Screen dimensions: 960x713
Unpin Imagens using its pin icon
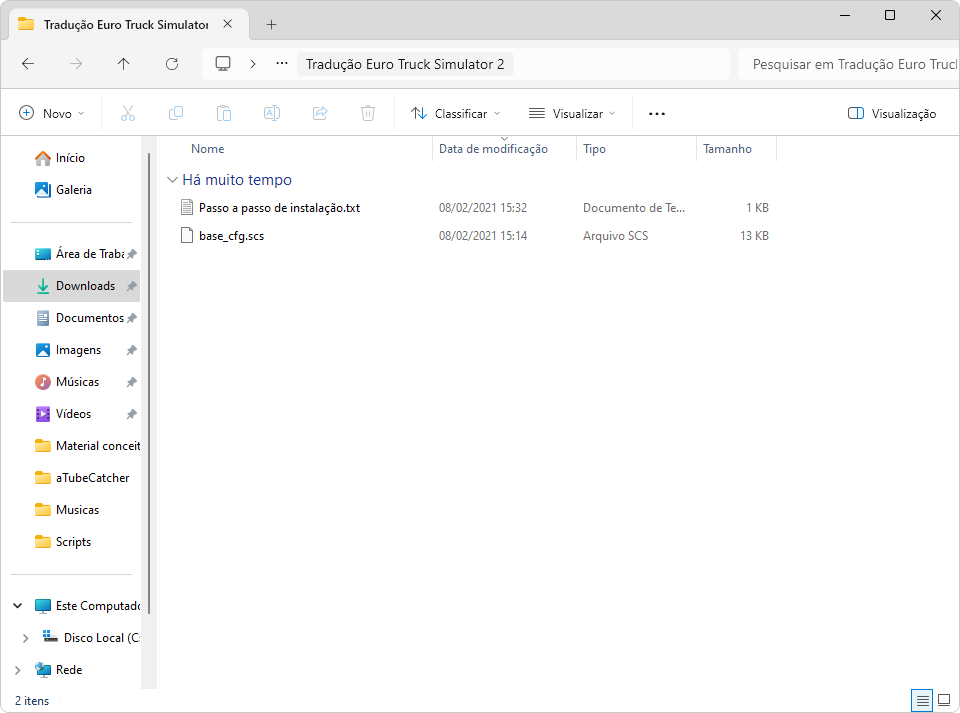click(132, 350)
